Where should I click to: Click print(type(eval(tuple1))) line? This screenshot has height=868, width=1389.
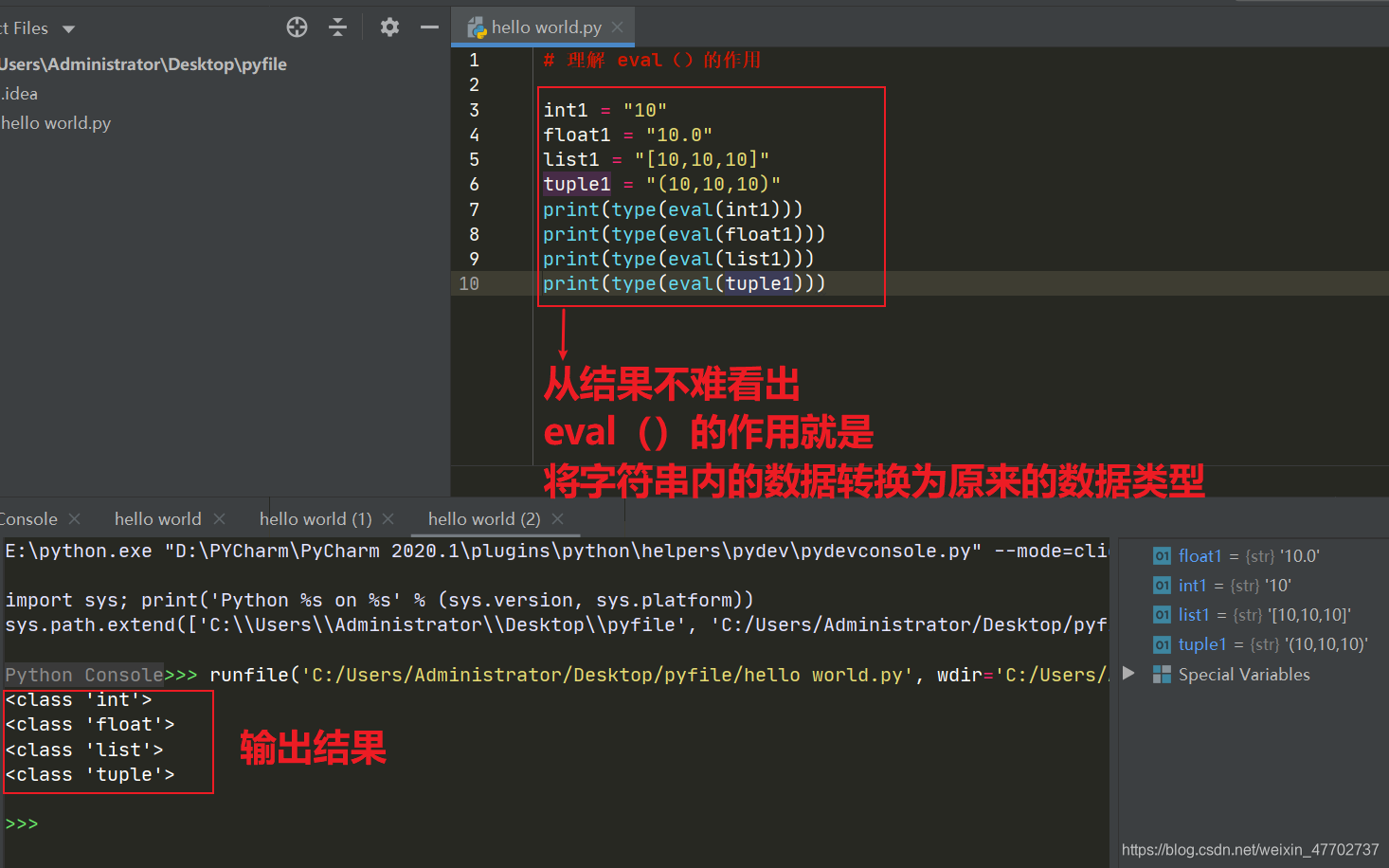pos(684,283)
